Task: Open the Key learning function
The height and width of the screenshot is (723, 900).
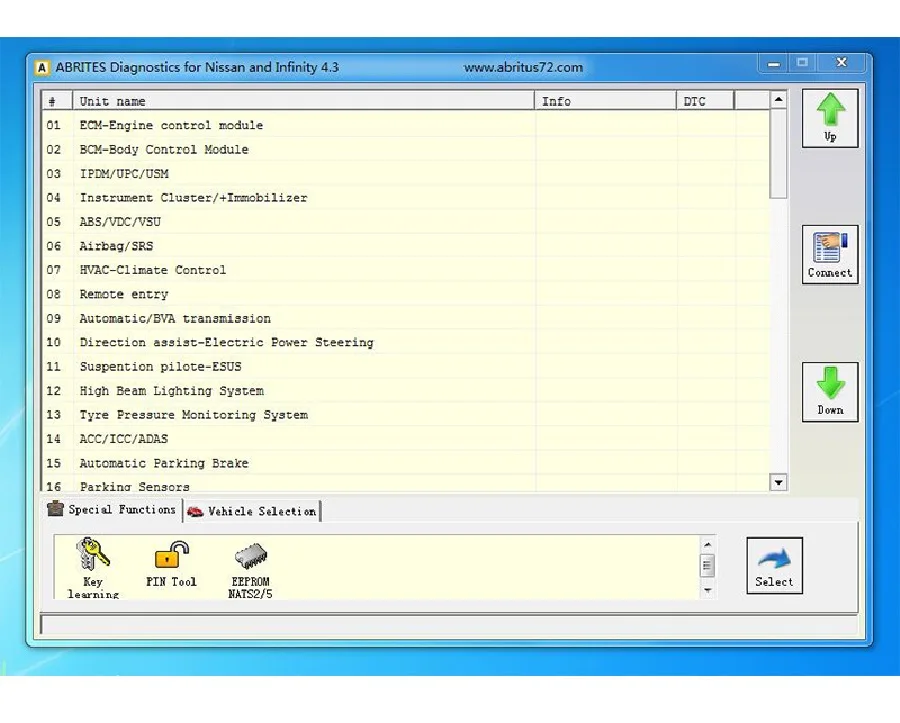Action: point(93,568)
